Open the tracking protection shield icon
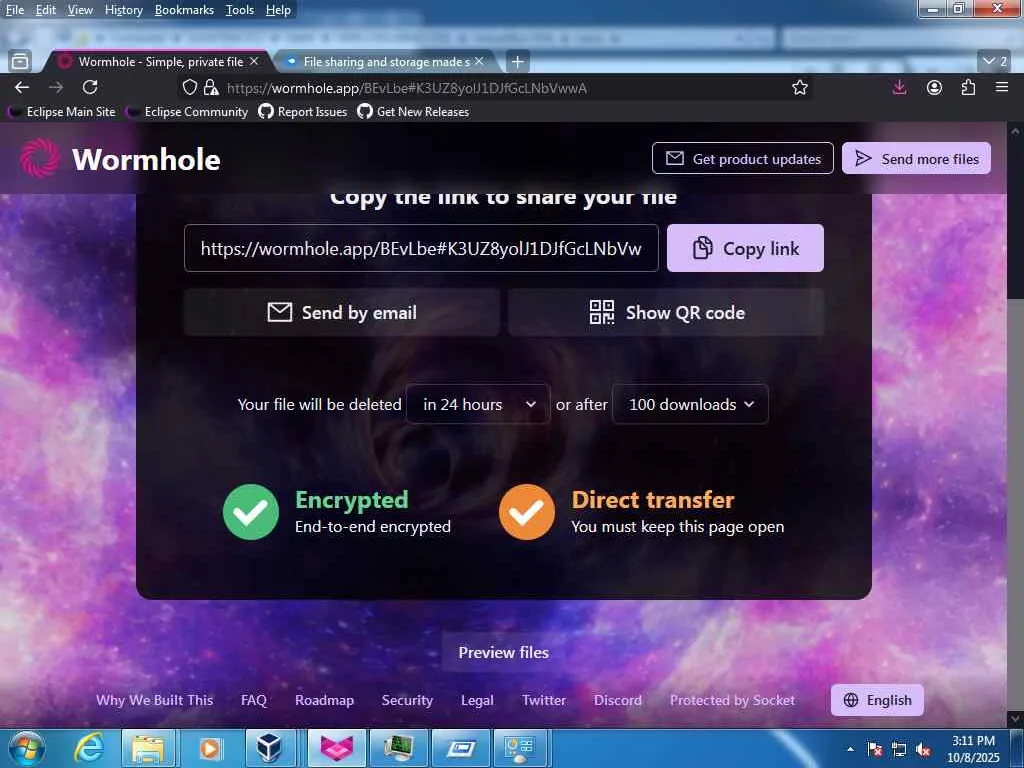 click(189, 88)
